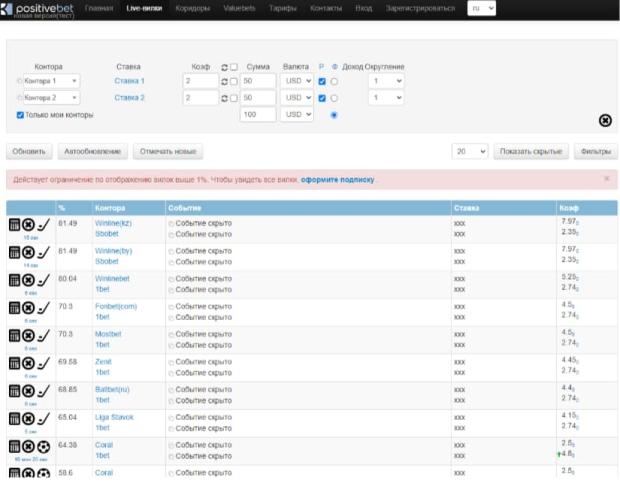This screenshot has height=483, width=620.
Task: Select the Ф radio button in Ставка 1 row
Action: pyautogui.click(x=334, y=81)
